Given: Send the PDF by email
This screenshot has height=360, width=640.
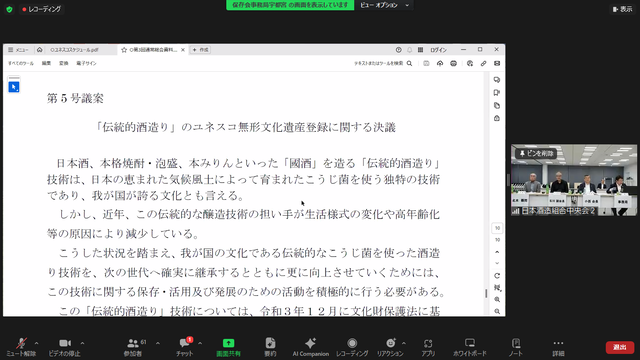Looking at the screenshot, I should click(497, 63).
